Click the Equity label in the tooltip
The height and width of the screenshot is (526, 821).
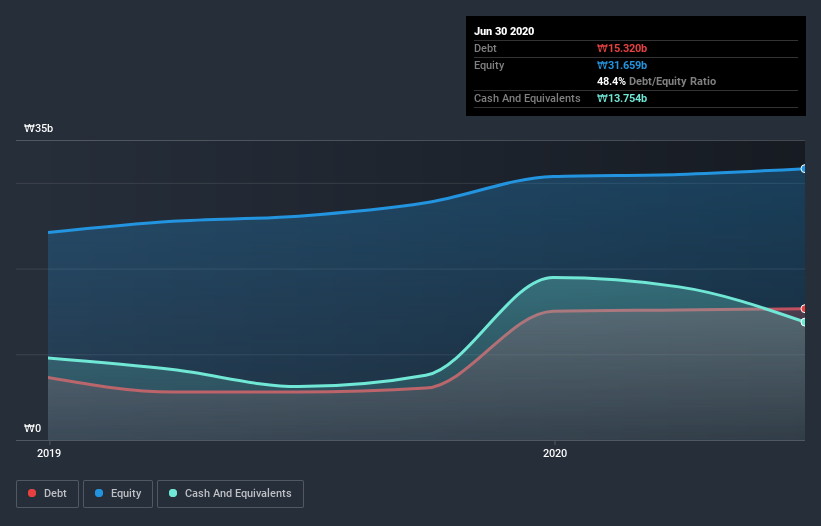(x=489, y=65)
